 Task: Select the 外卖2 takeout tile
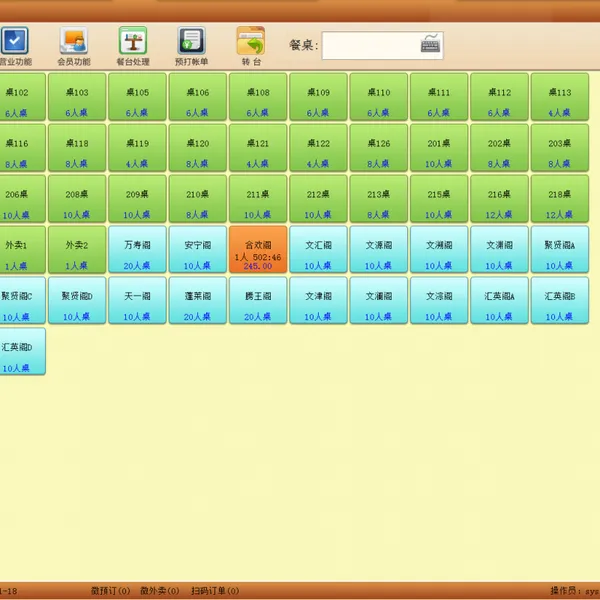(77, 249)
